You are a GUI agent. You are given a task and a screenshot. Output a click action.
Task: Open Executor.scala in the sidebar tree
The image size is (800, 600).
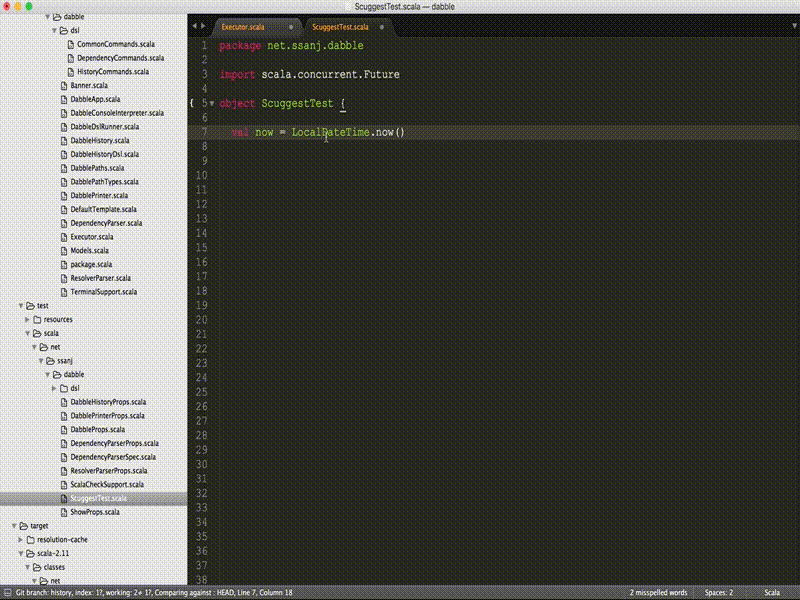click(x=92, y=237)
